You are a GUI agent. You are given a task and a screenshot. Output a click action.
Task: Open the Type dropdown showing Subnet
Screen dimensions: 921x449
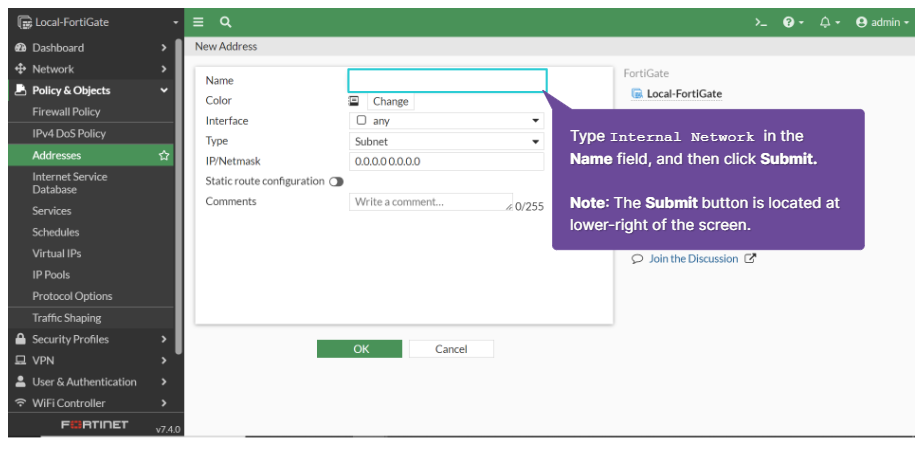pos(446,141)
